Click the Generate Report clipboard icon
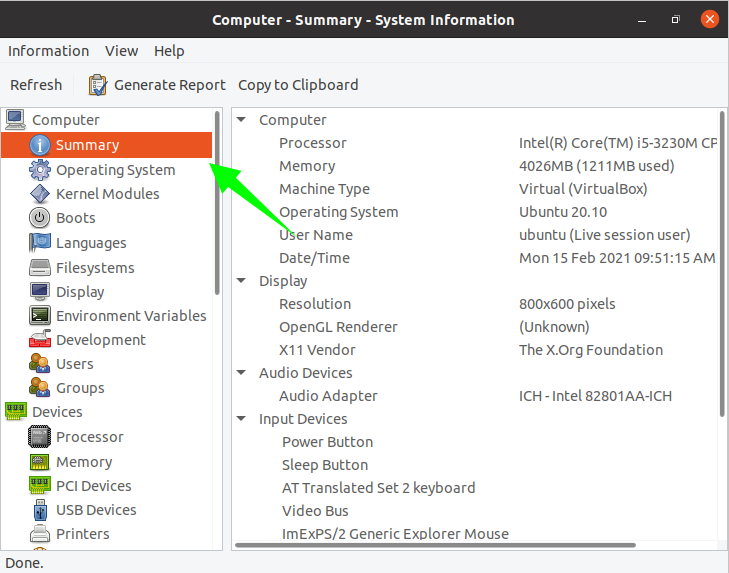 tap(98, 85)
